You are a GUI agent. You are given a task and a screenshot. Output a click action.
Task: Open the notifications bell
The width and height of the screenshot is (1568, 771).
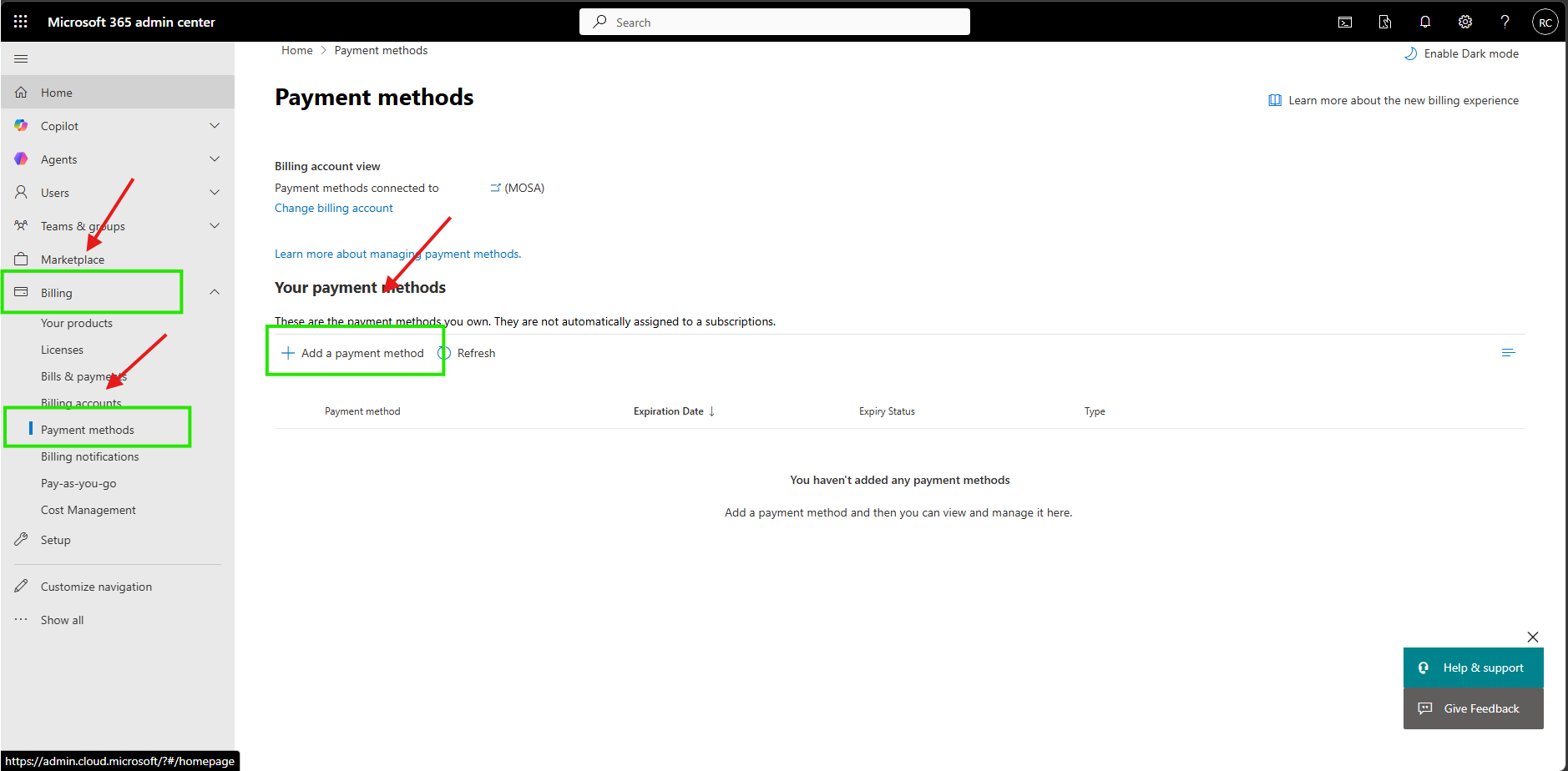click(x=1425, y=22)
